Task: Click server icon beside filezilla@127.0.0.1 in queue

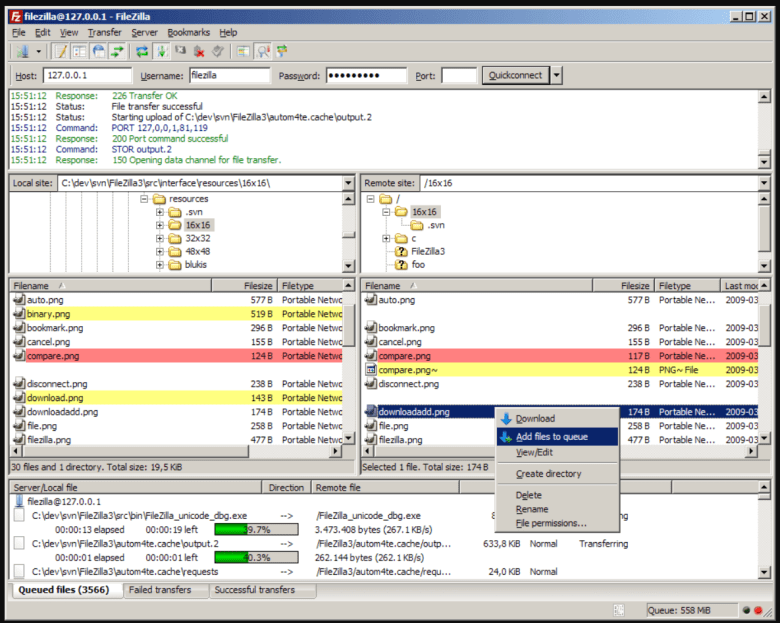Action: (x=19, y=501)
